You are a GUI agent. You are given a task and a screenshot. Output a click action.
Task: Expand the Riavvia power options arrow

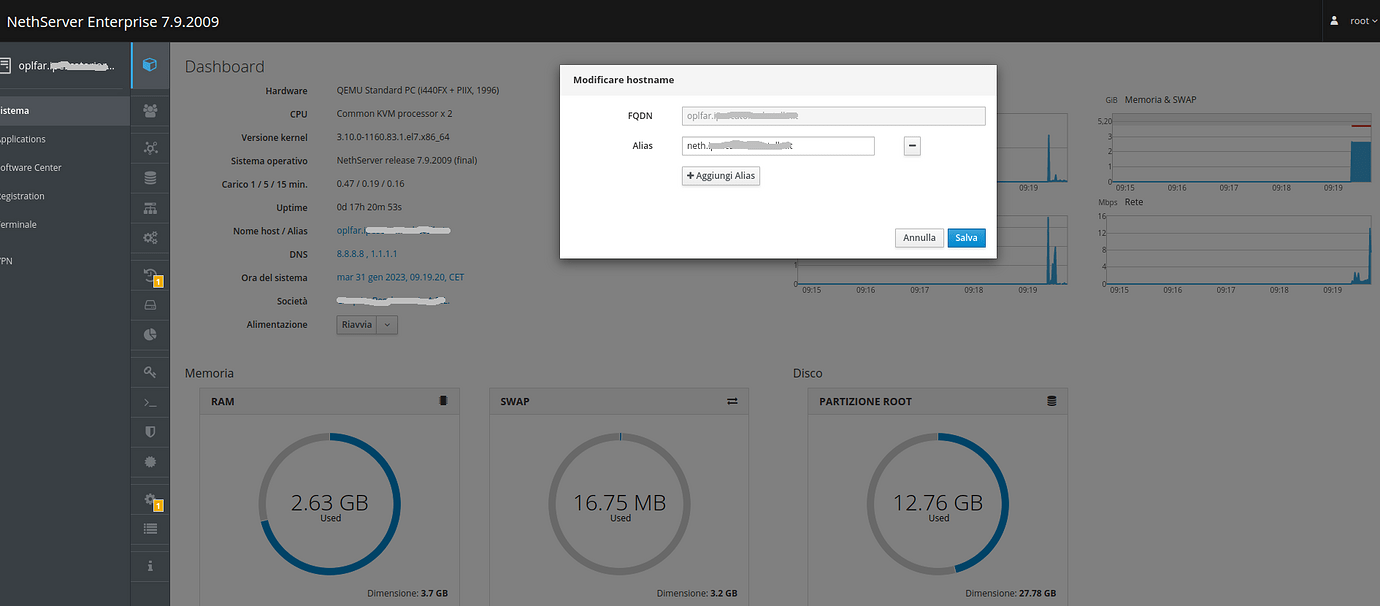[x=388, y=324]
